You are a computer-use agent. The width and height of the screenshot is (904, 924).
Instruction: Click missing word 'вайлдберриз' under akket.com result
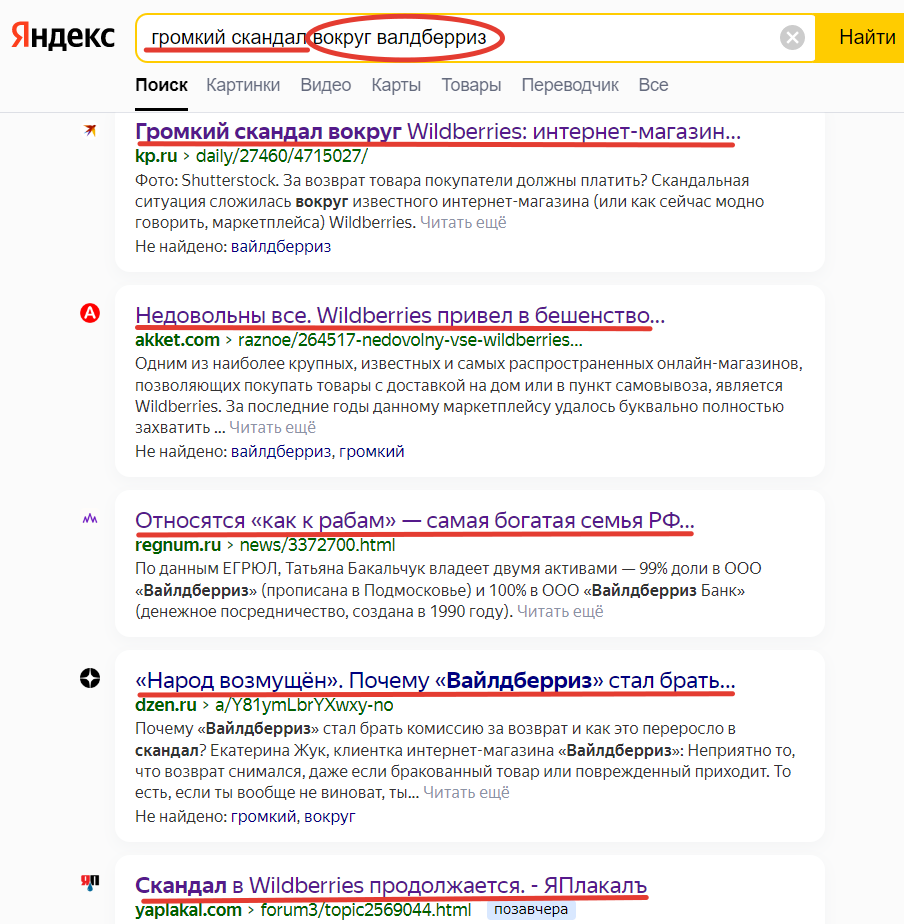click(x=281, y=451)
